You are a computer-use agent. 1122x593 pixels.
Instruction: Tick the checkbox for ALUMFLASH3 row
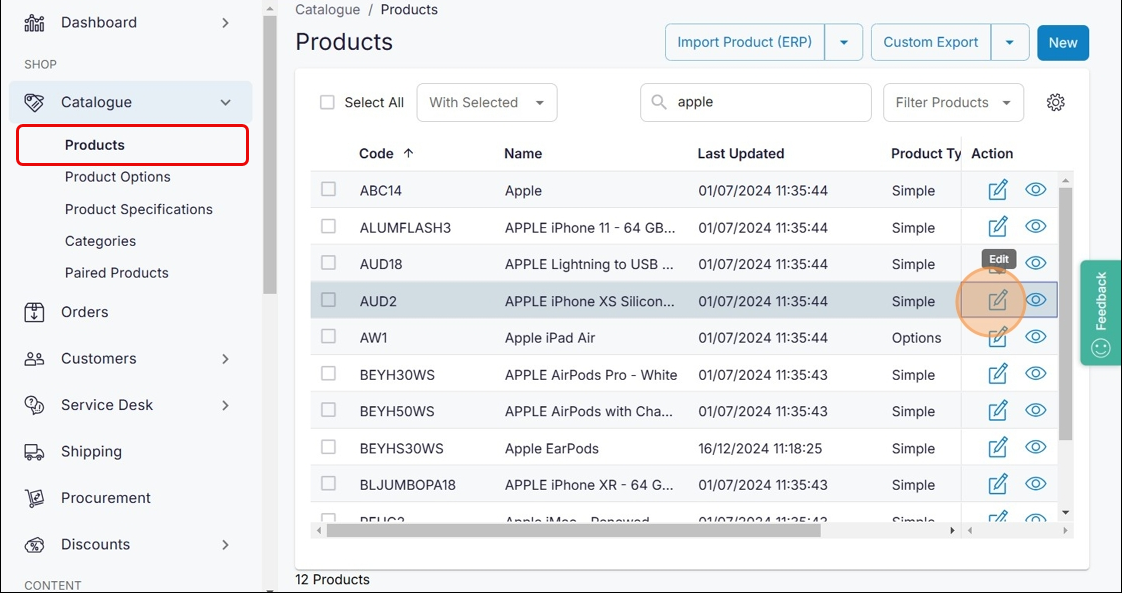328,227
